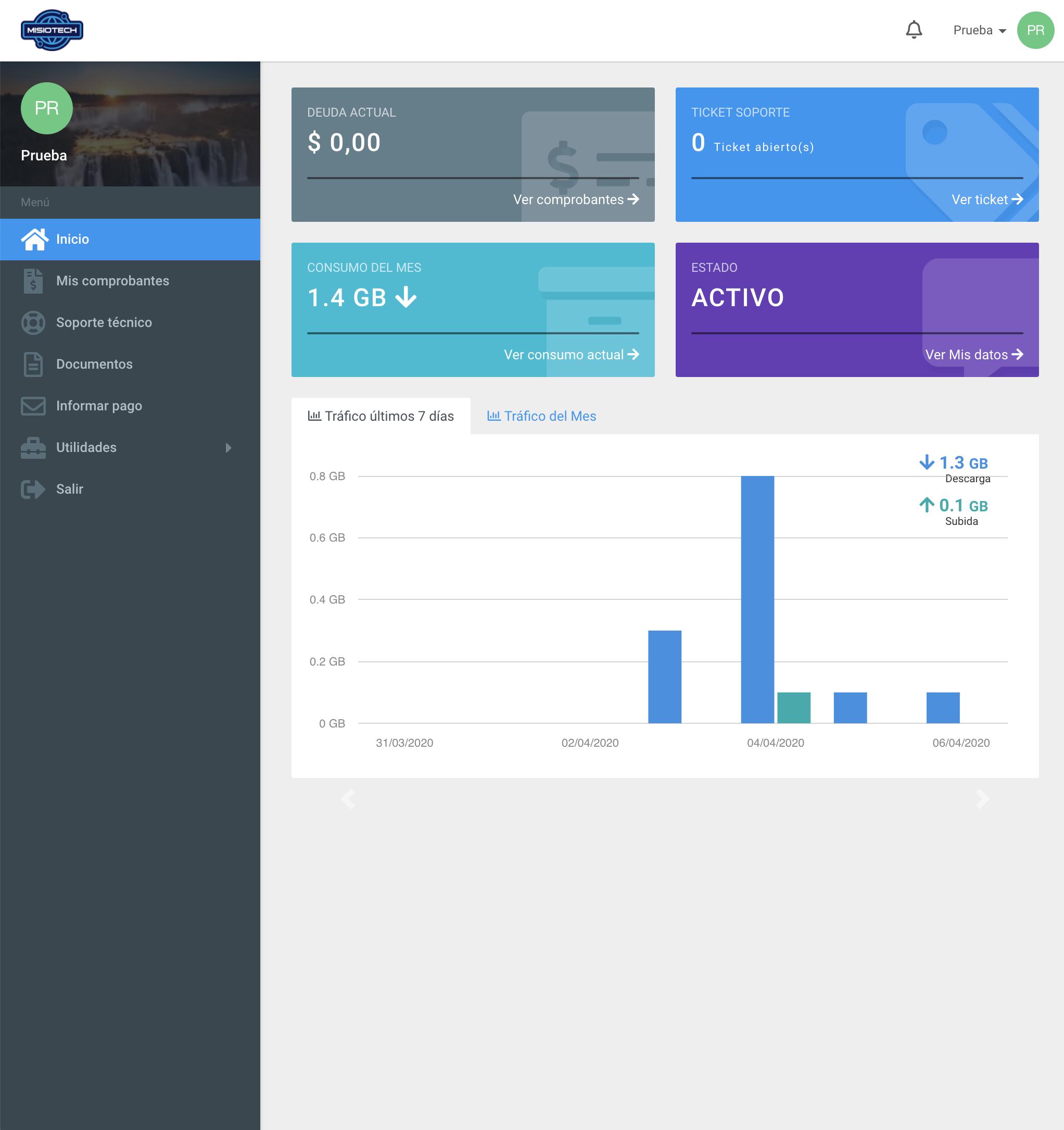This screenshot has height=1130, width=1064.
Task: Open the Prueba user dropdown
Action: (x=979, y=30)
